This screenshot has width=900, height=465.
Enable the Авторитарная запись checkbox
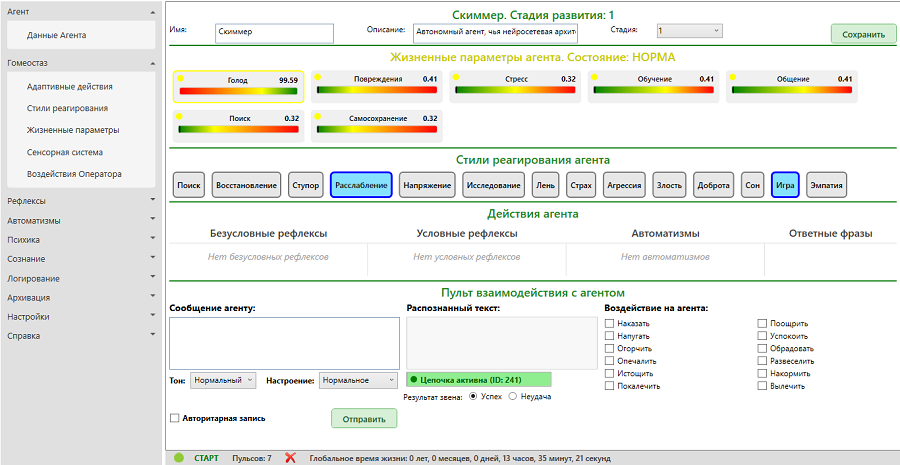coord(175,418)
